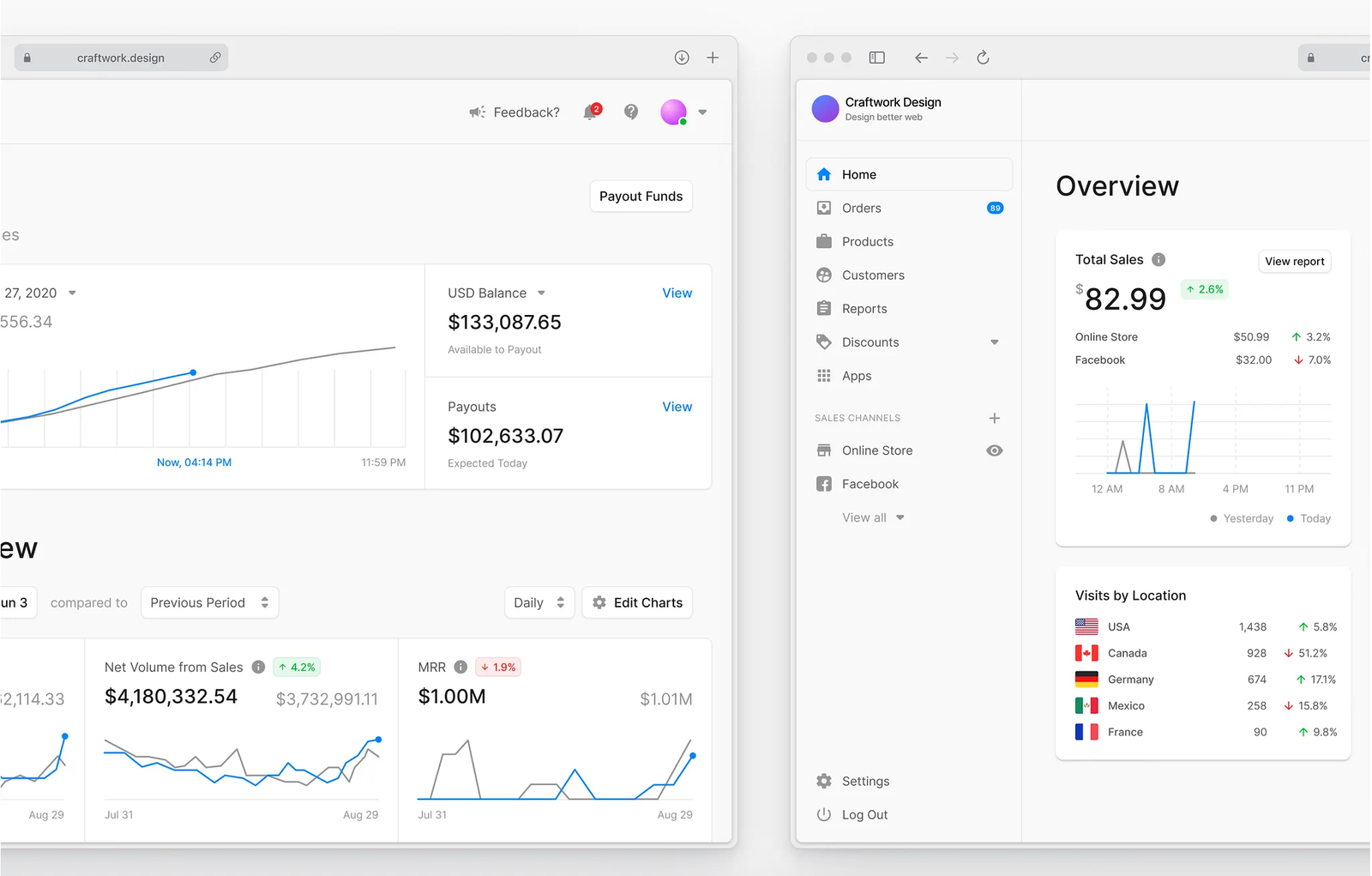Open Customers from the sidebar menu

click(x=873, y=275)
